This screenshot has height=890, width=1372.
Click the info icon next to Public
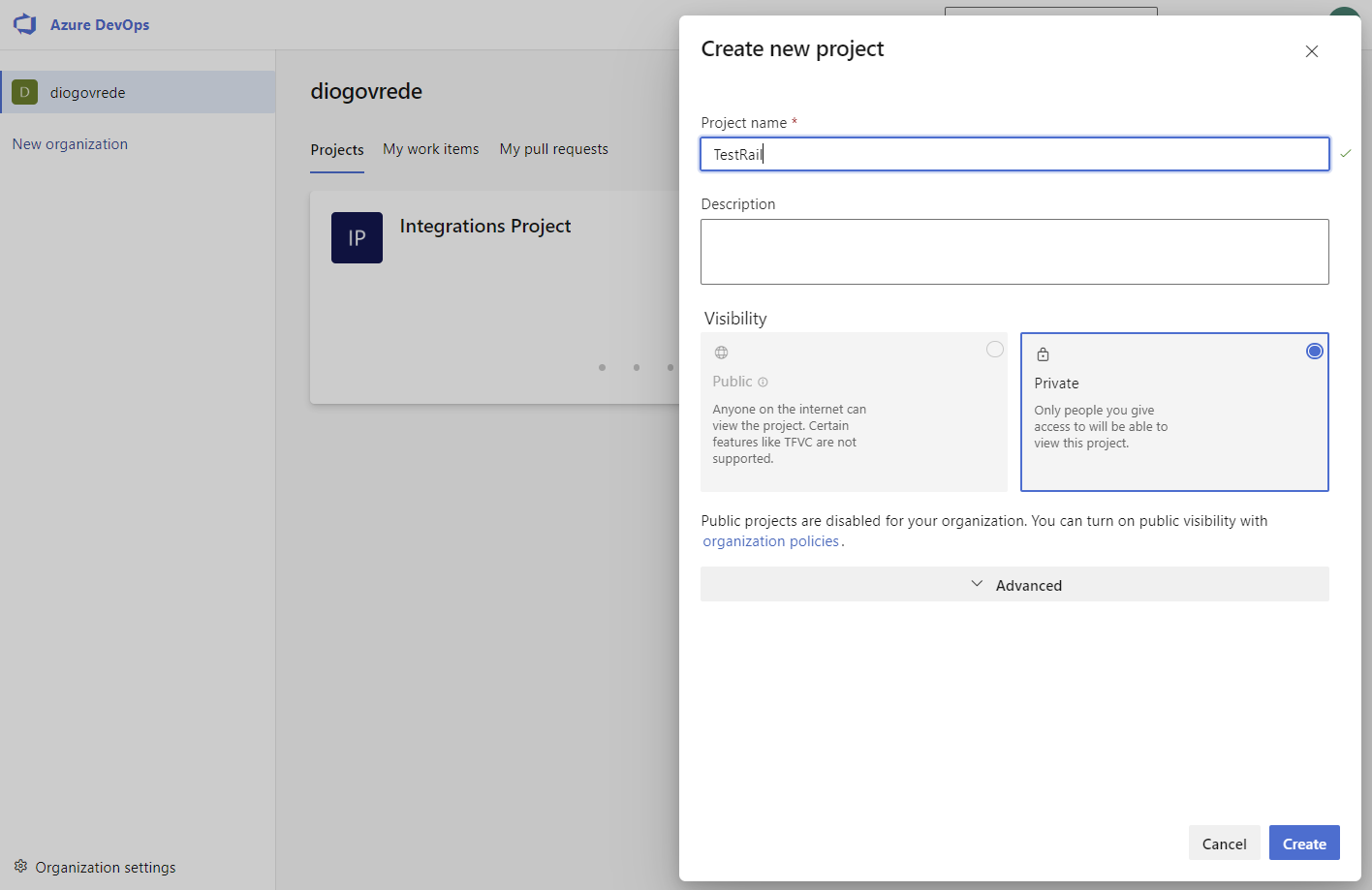pyautogui.click(x=763, y=382)
